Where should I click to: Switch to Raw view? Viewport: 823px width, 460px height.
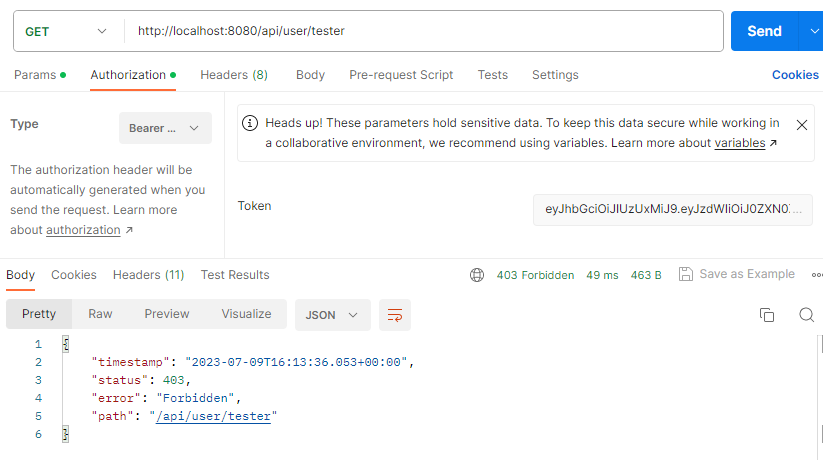click(100, 314)
